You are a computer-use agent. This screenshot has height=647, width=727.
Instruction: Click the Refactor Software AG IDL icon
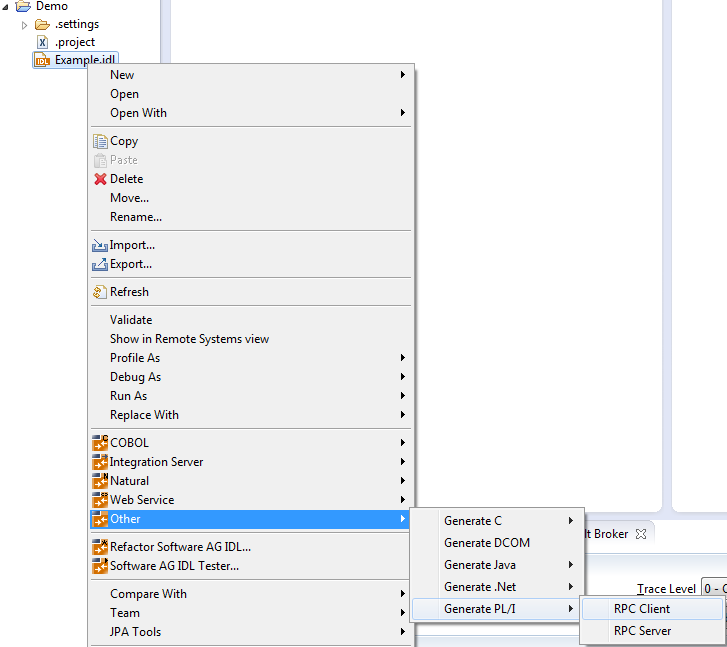coord(100,547)
